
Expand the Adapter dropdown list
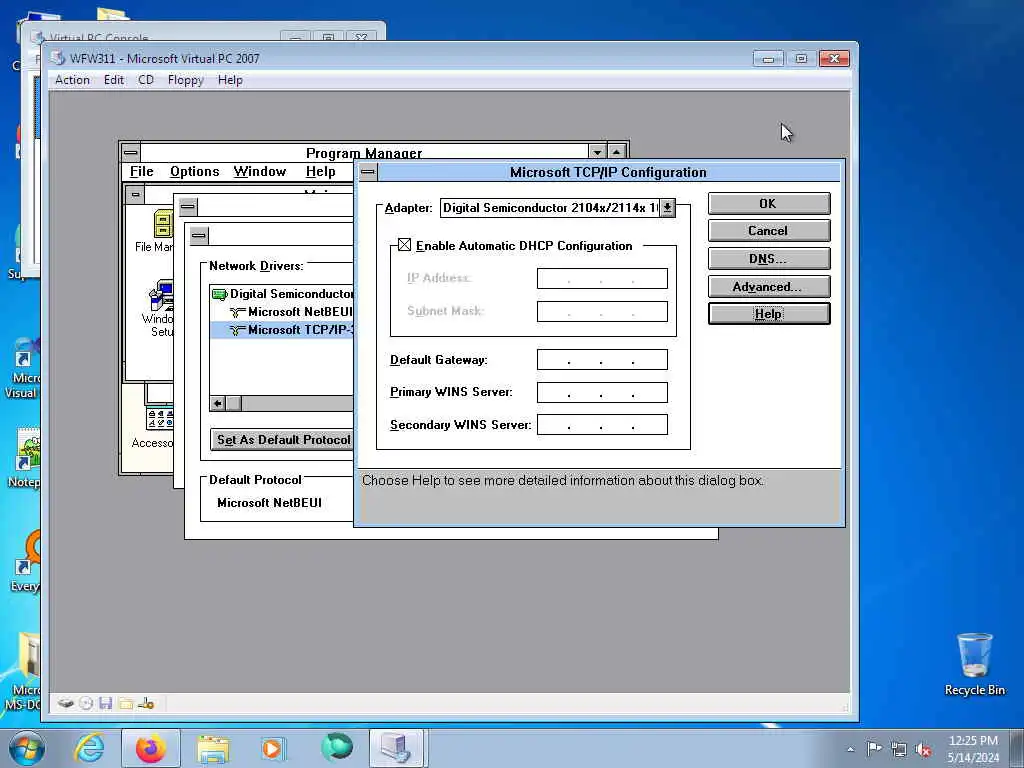pyautogui.click(x=667, y=208)
